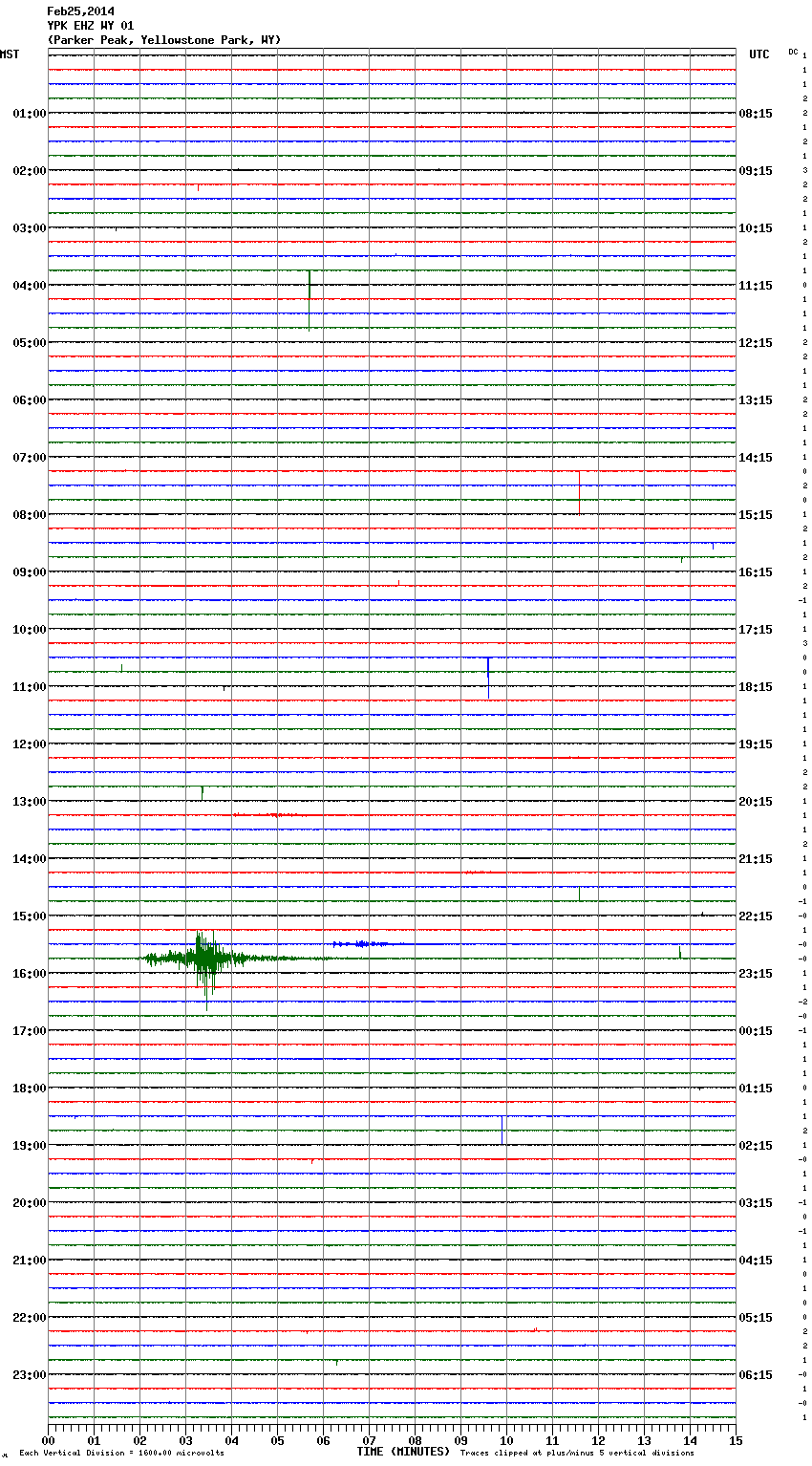Select the 17:00 MST time label
812x1466 pixels.
point(30,1031)
